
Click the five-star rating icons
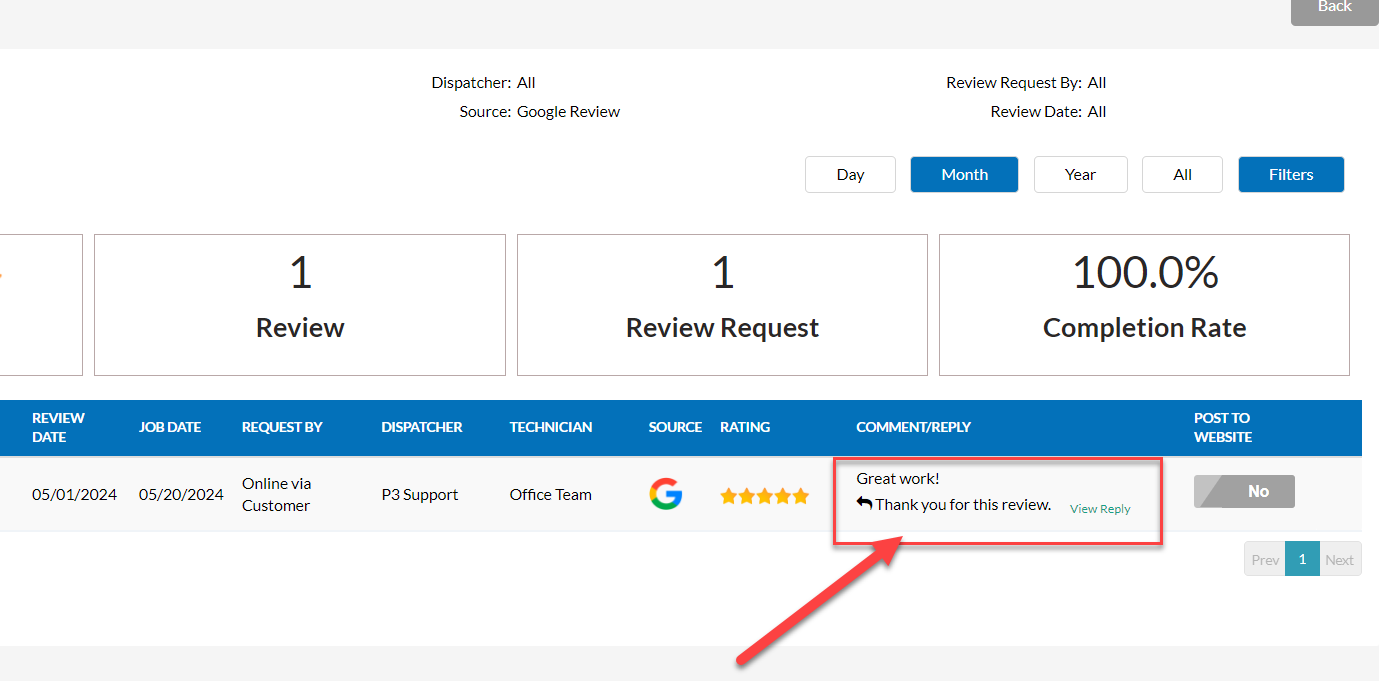pyautogui.click(x=765, y=496)
